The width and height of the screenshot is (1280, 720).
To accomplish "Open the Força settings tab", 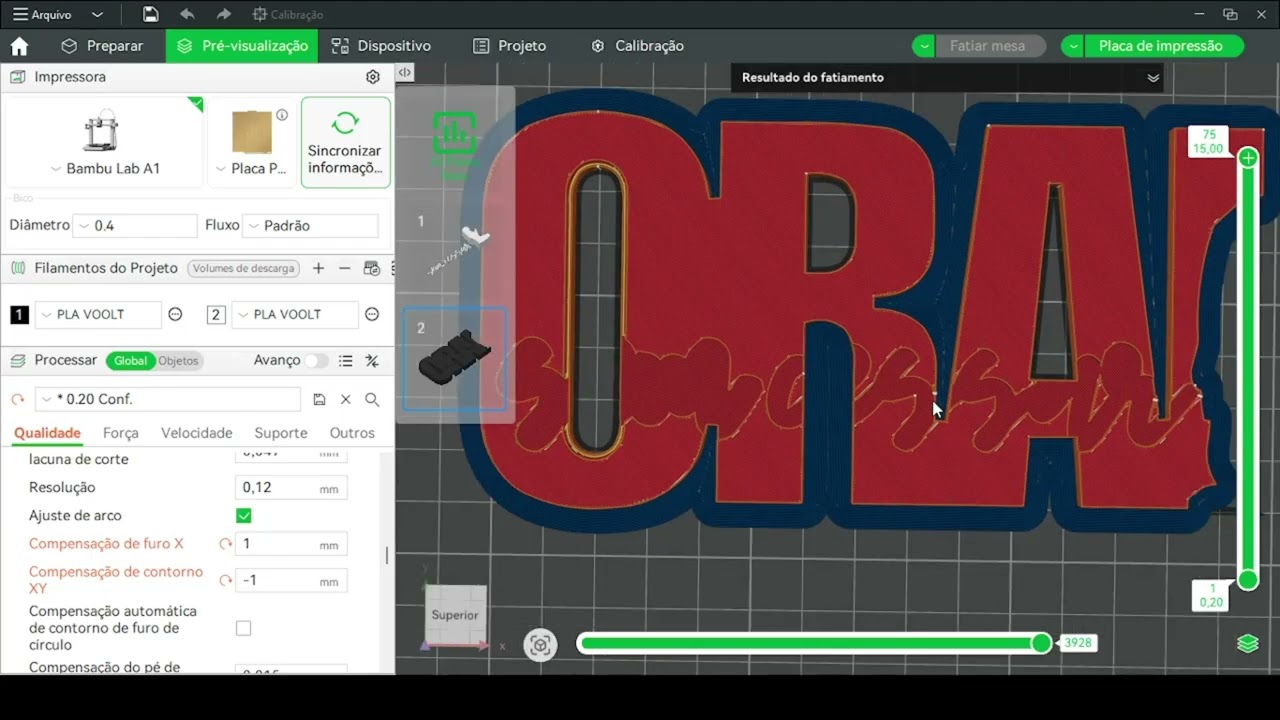I will (121, 433).
